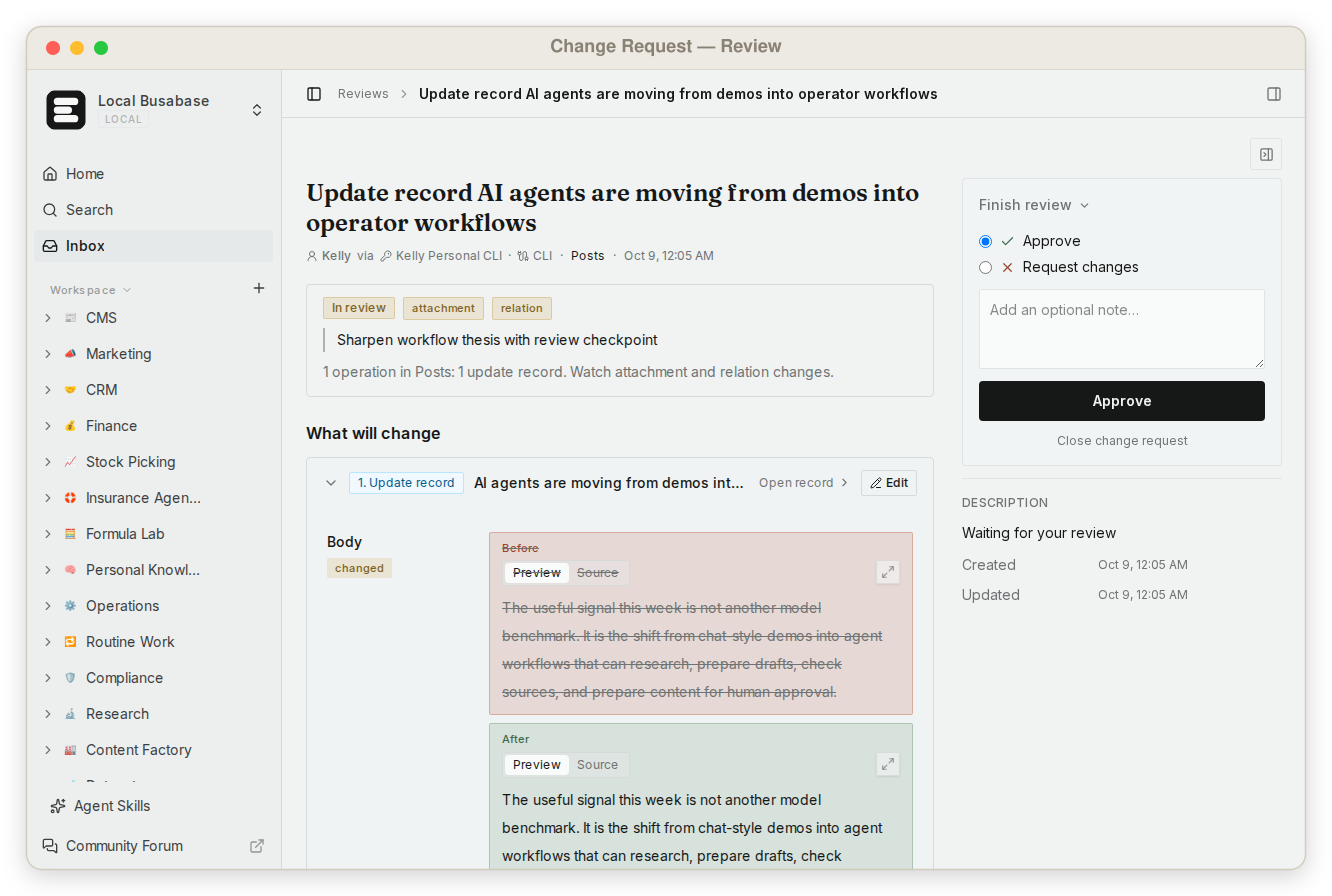The height and width of the screenshot is (896, 1332).
Task: Expand the CMS tree item
Action: coord(47,318)
